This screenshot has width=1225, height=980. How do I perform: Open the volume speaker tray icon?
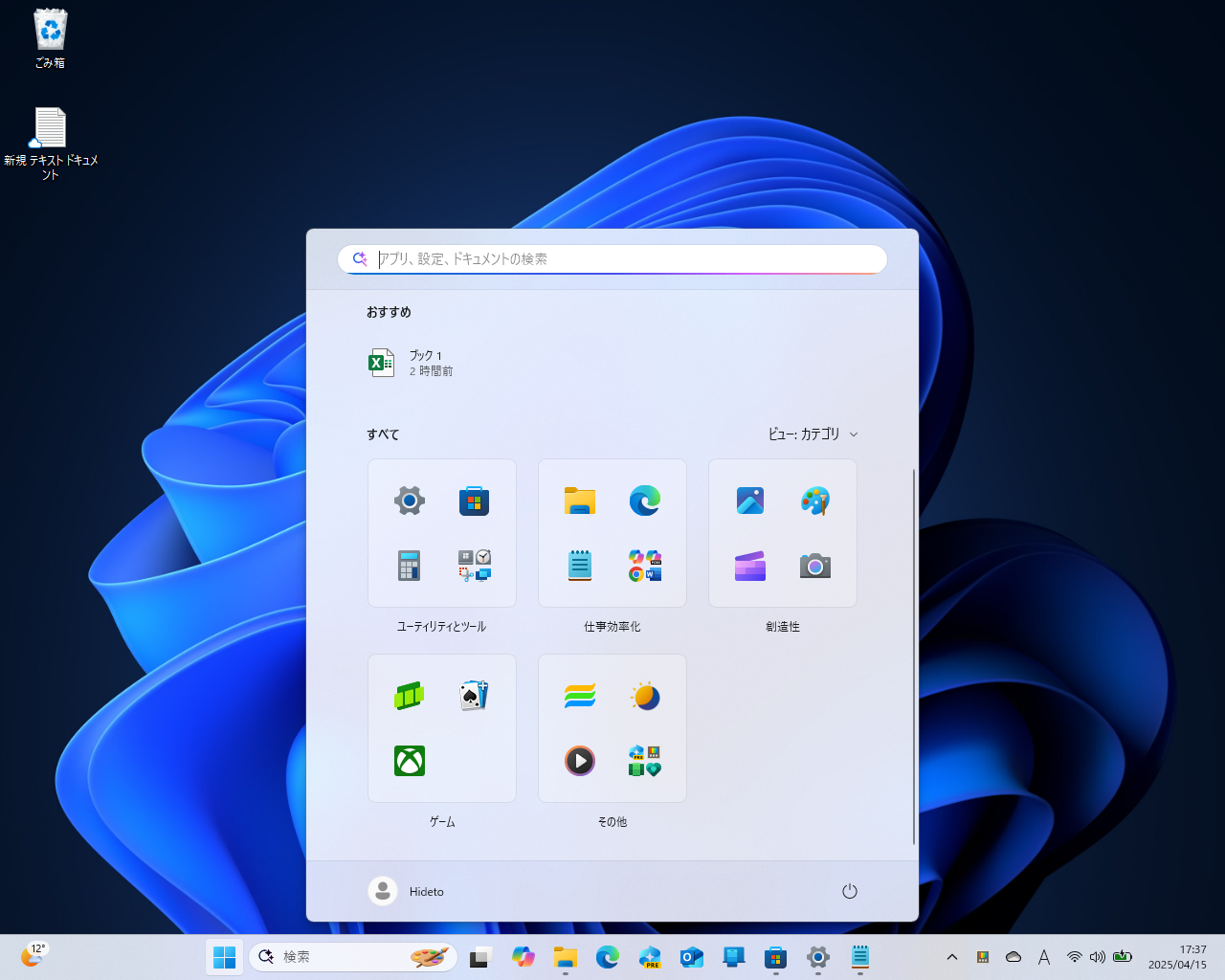coord(1098,957)
